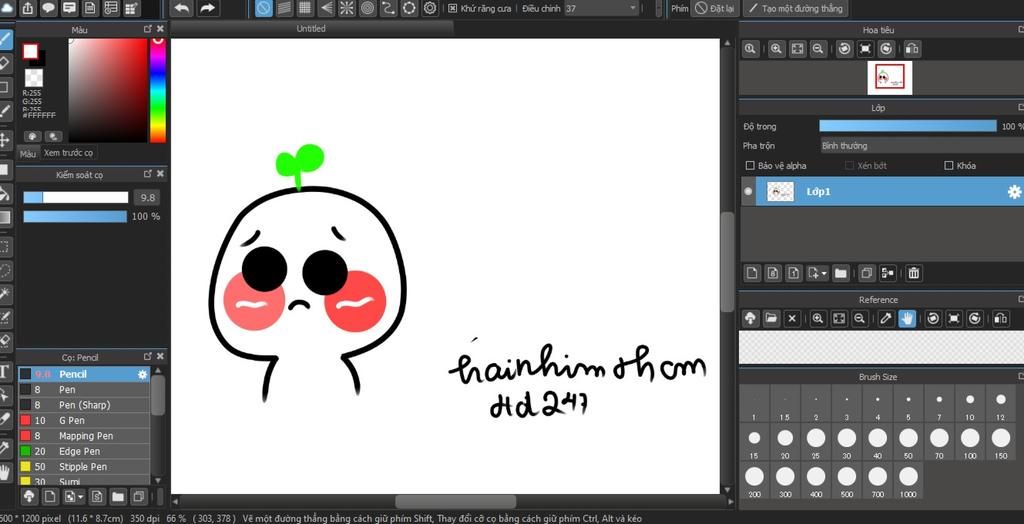This screenshot has width=1024, height=524.
Task: Enable the crisscross grid snap guide
Action: tap(304, 8)
